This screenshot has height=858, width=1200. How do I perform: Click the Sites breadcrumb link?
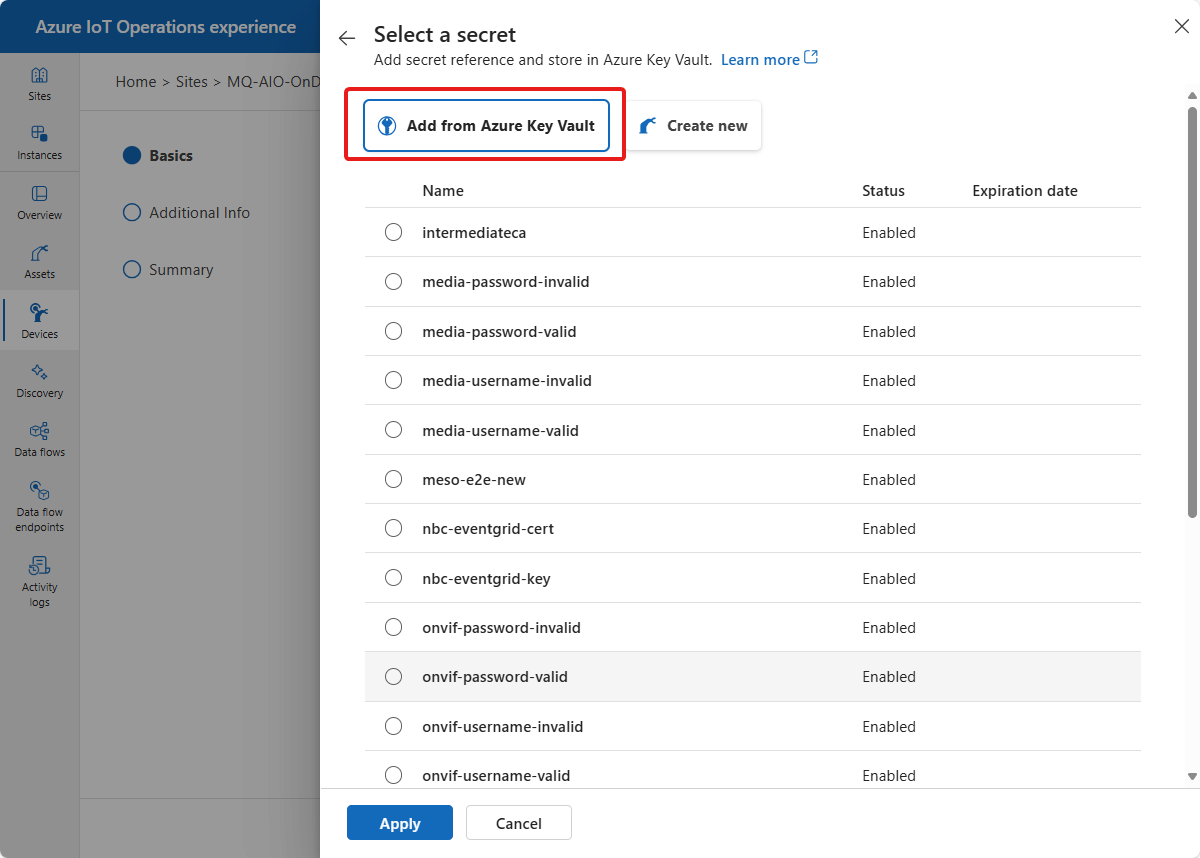tap(192, 82)
